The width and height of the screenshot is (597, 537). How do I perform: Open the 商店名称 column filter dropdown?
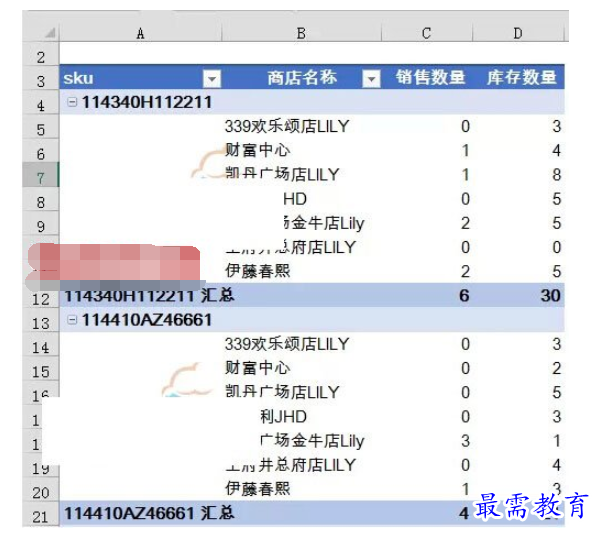(x=371, y=79)
